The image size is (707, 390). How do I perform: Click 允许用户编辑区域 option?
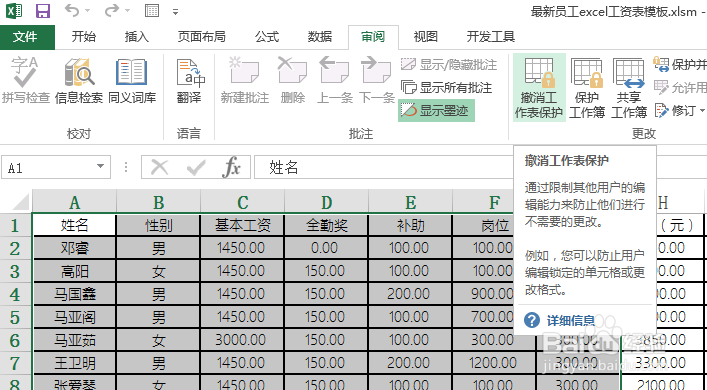coord(679,87)
